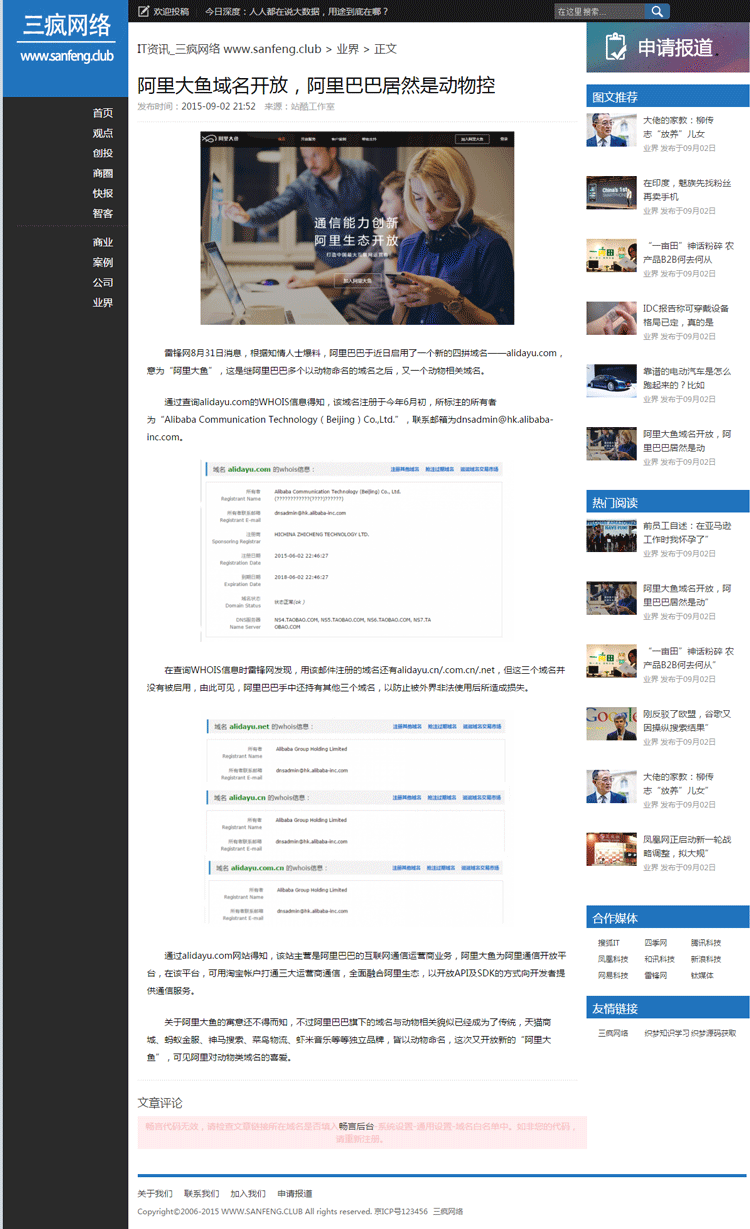Open the 快报 section
Viewport: 750px width, 1229px height.
tap(103, 193)
